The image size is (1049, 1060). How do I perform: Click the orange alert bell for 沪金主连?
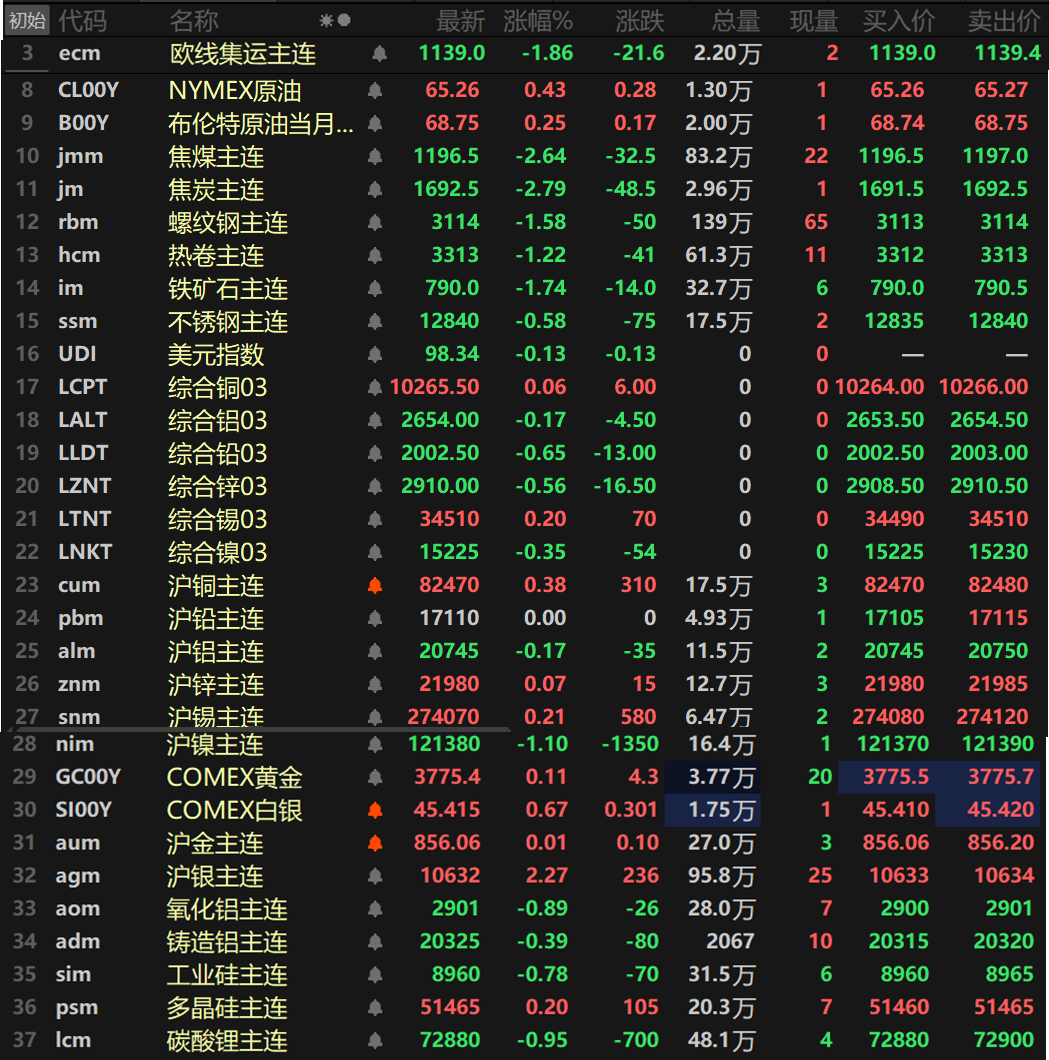pyautogui.click(x=375, y=843)
